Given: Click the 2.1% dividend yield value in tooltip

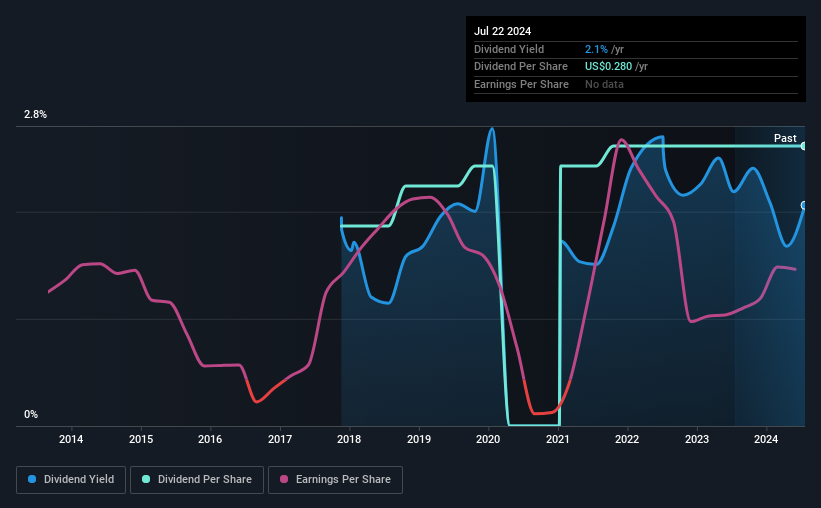Looking at the screenshot, I should [596, 49].
